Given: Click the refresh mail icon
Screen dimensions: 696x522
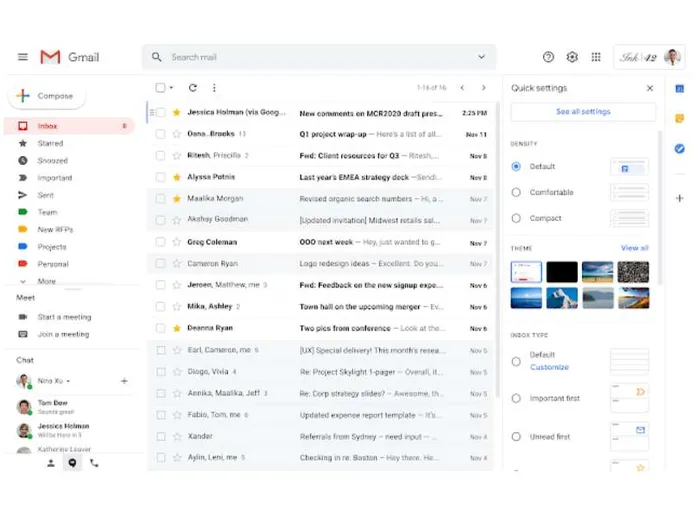Looking at the screenshot, I should tap(193, 88).
